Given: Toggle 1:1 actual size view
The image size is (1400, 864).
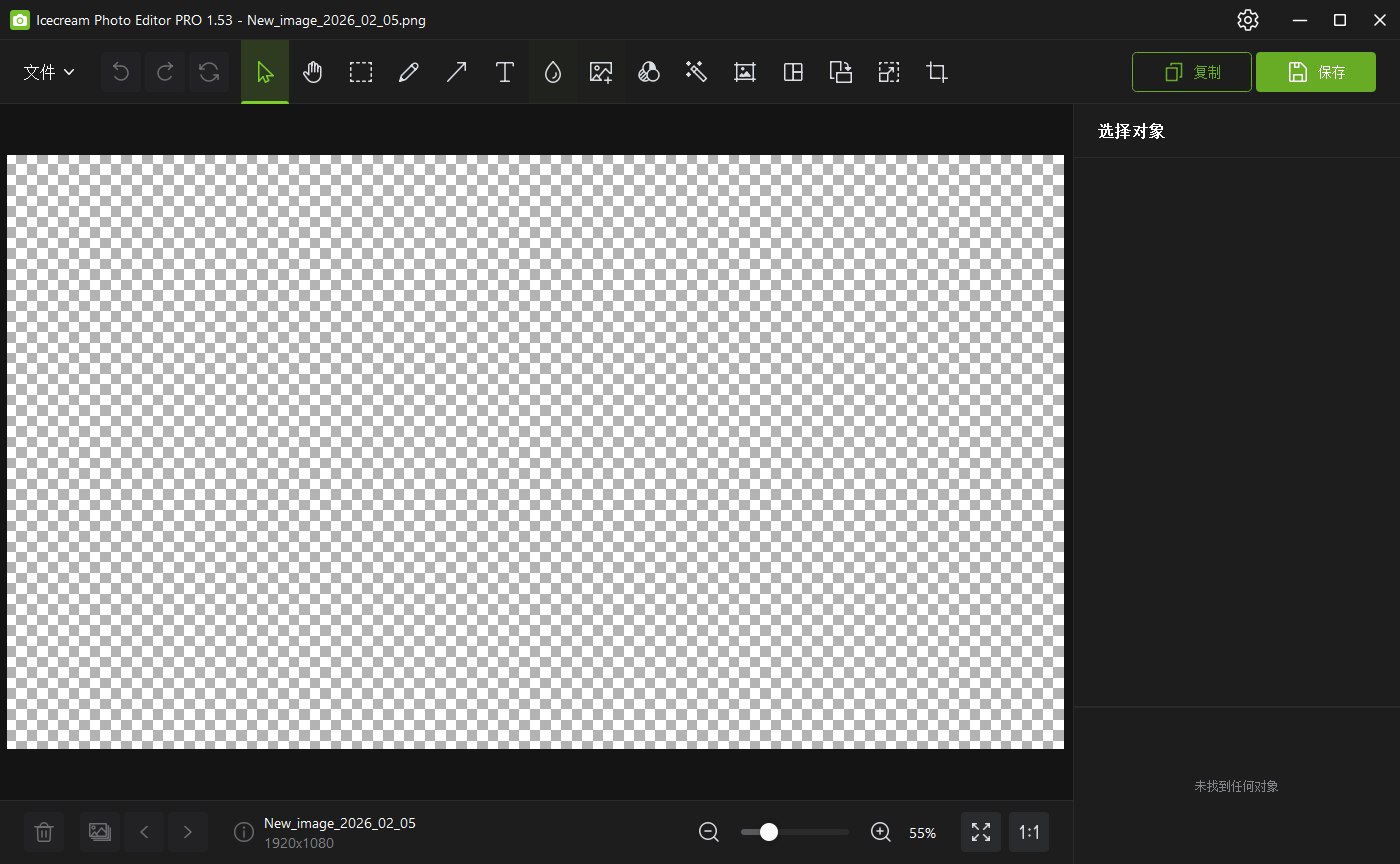Looking at the screenshot, I should click(x=1029, y=832).
